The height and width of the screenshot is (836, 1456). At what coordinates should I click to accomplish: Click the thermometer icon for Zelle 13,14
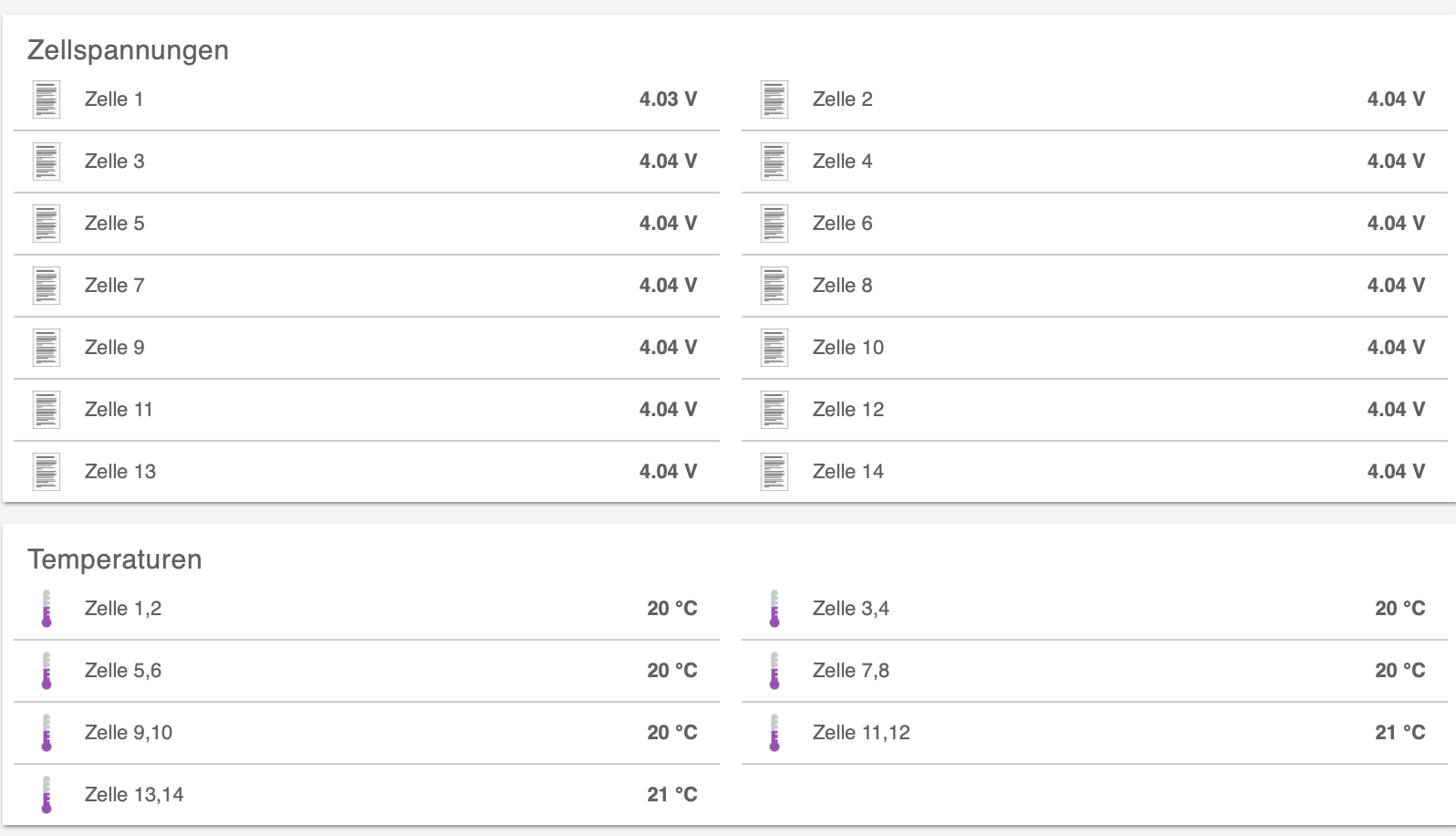coord(47,795)
